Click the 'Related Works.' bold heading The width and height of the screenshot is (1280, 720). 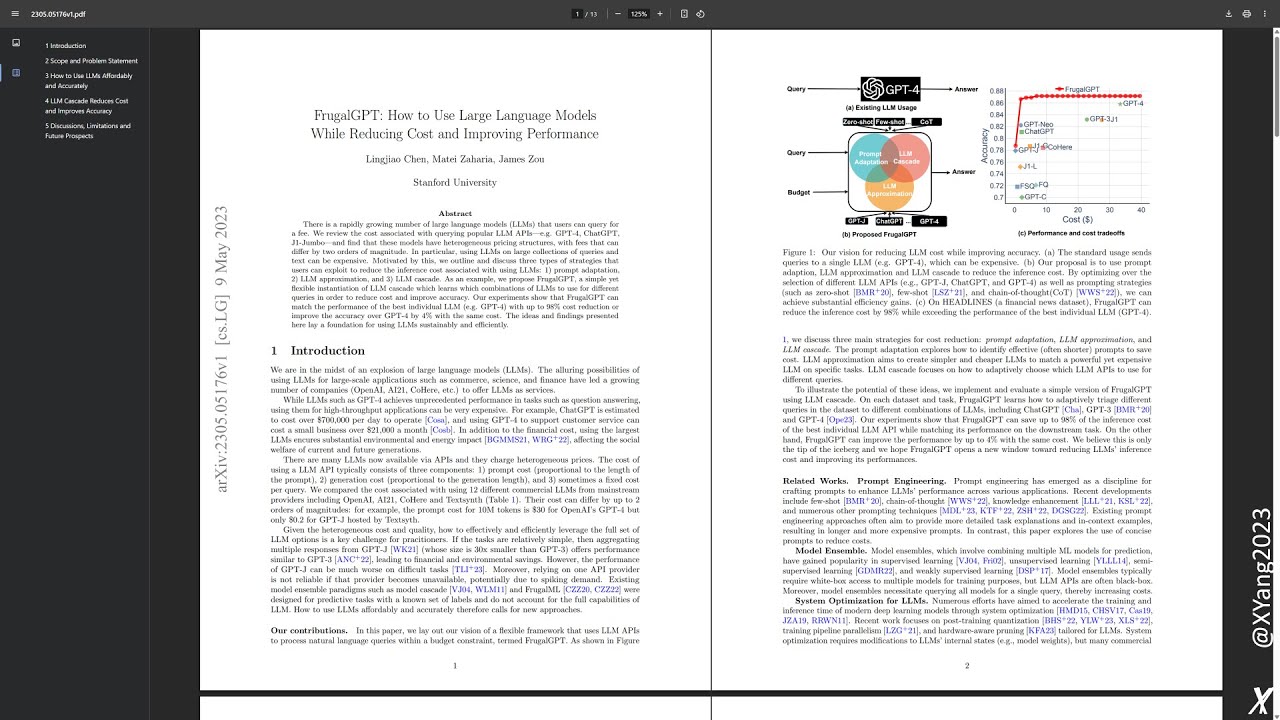point(815,481)
